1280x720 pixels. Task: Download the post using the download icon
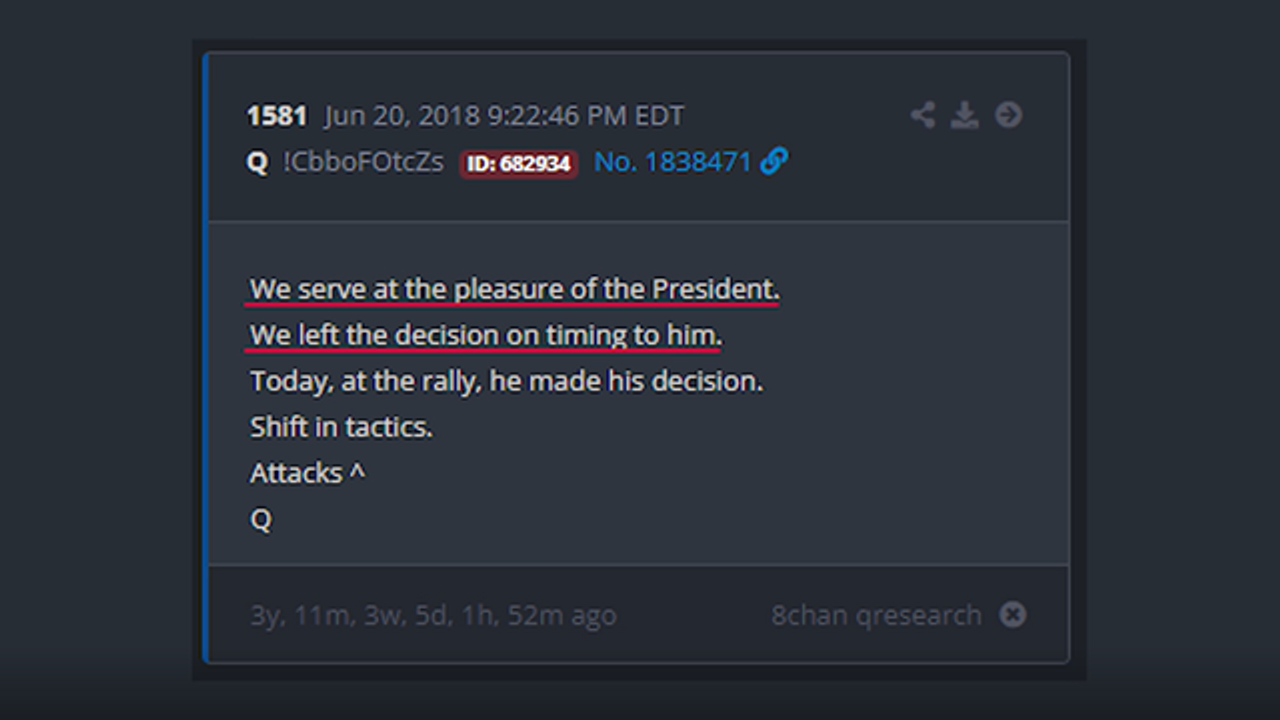tap(964, 115)
